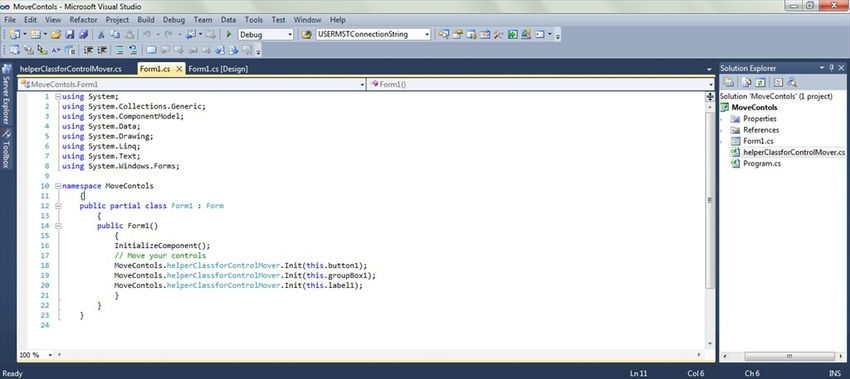Click the Properties icon in Solution Explorer
The height and width of the screenshot is (379, 850).
730,82
